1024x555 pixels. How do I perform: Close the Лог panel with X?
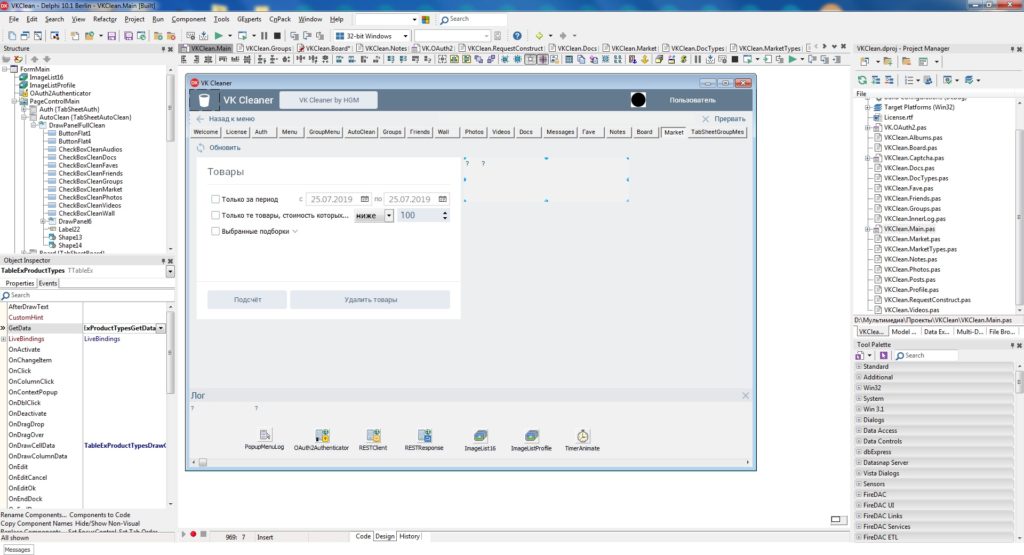point(745,396)
